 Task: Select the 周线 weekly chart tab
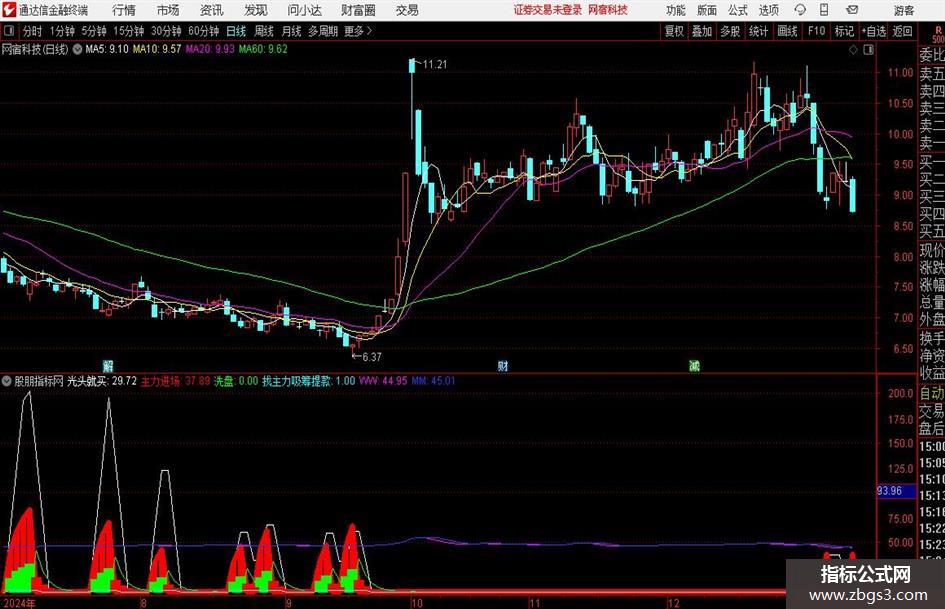click(x=263, y=31)
